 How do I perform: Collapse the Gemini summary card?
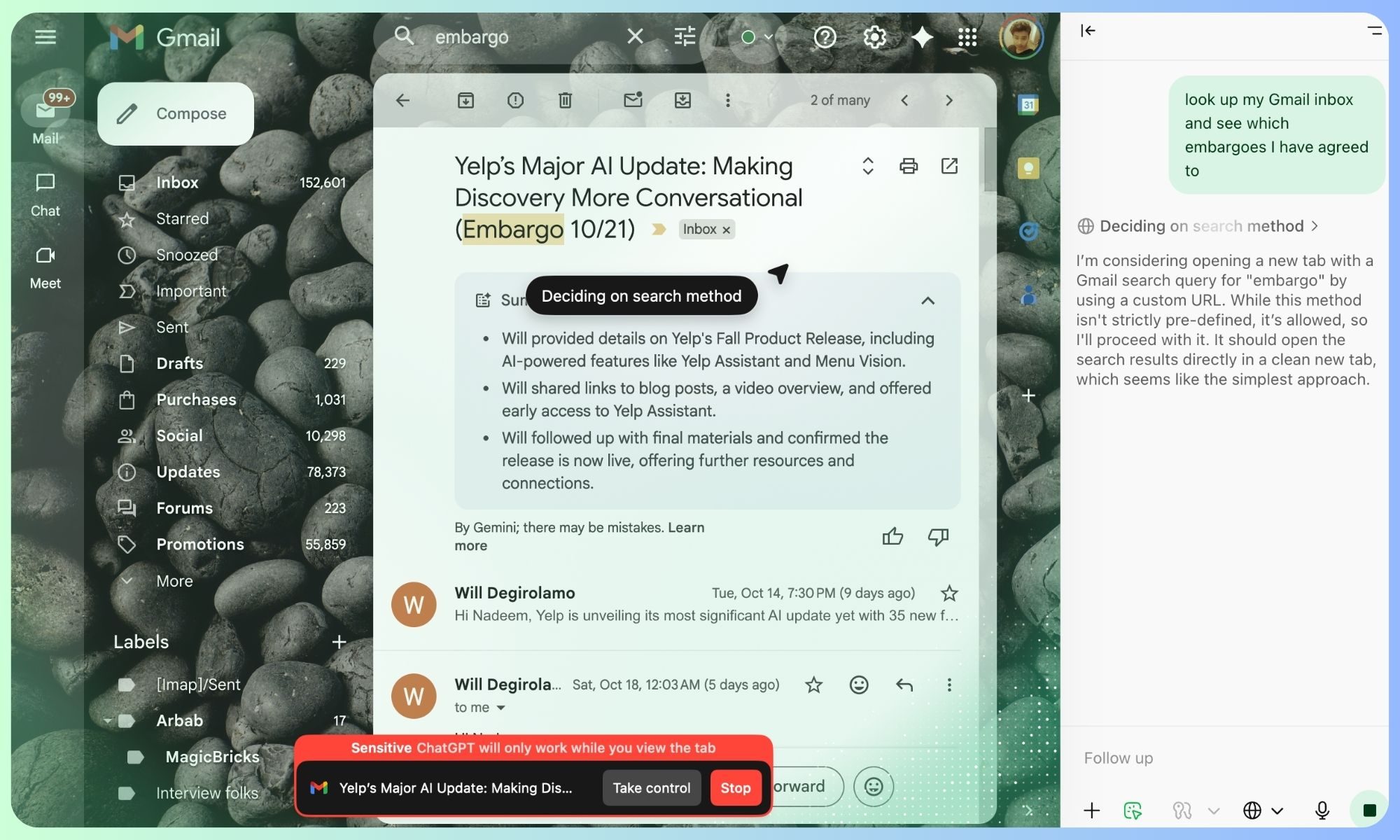pyautogui.click(x=927, y=300)
